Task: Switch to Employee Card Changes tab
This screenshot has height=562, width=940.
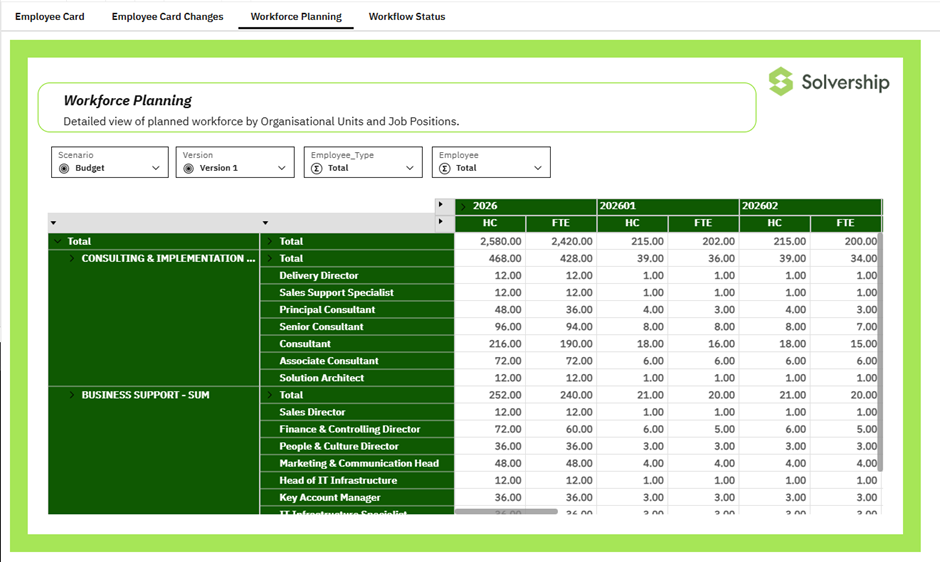Action: coord(167,17)
